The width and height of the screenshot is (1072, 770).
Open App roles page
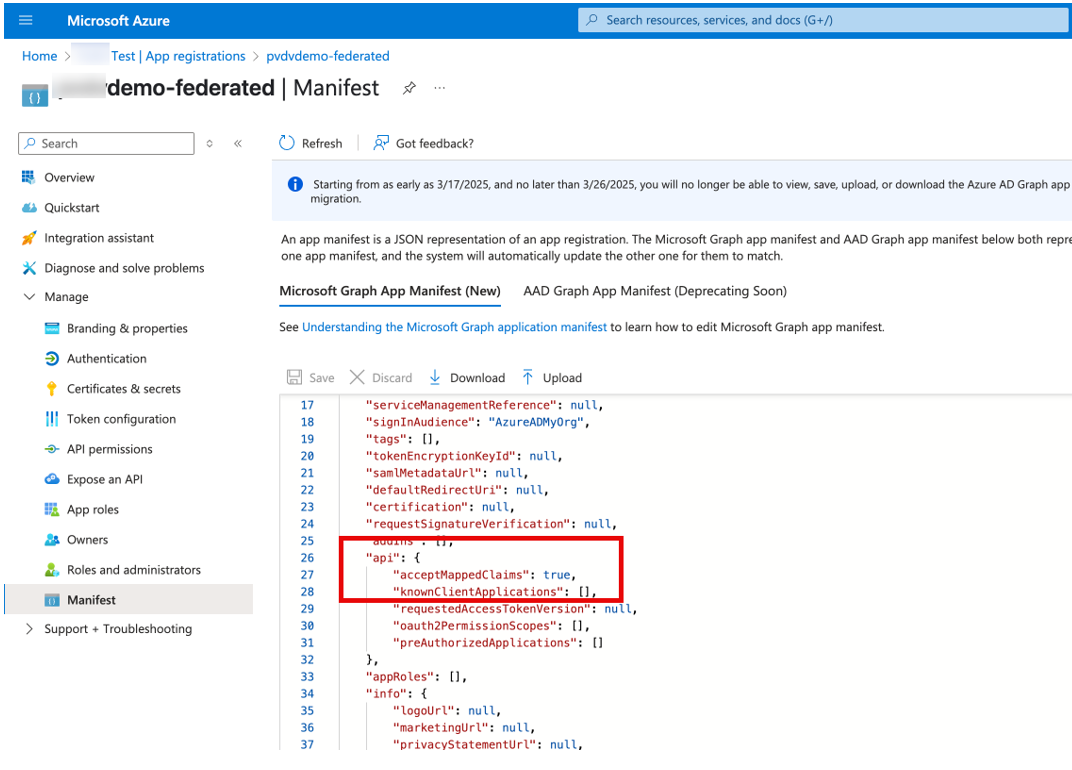pos(92,509)
